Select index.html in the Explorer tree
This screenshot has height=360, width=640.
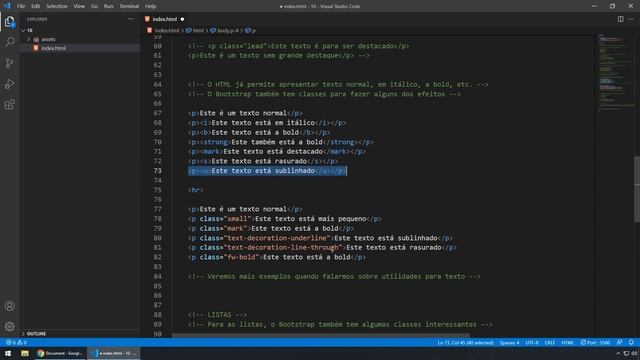click(x=53, y=48)
